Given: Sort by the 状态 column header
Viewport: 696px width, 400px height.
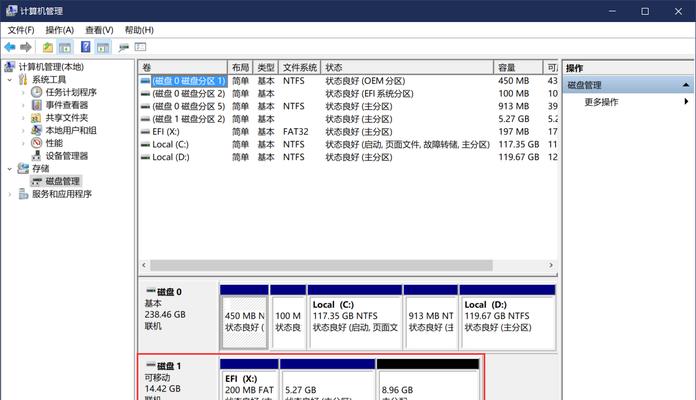Looking at the screenshot, I should (x=407, y=67).
